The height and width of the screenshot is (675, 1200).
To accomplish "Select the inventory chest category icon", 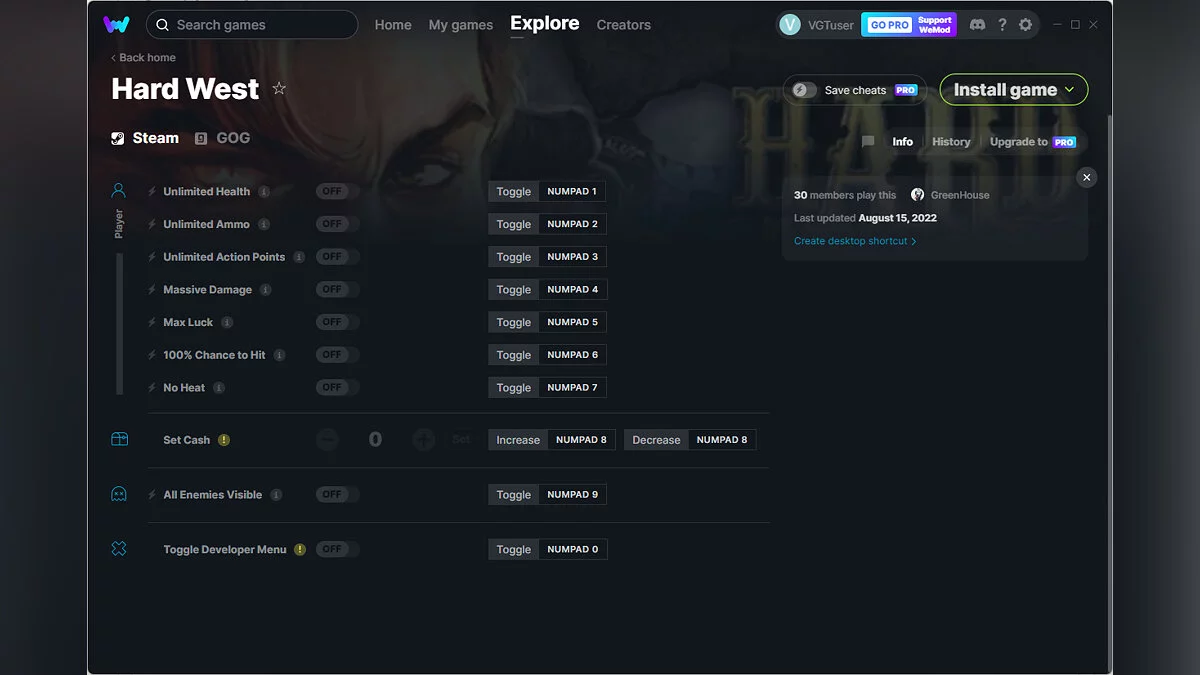I will (x=119, y=439).
